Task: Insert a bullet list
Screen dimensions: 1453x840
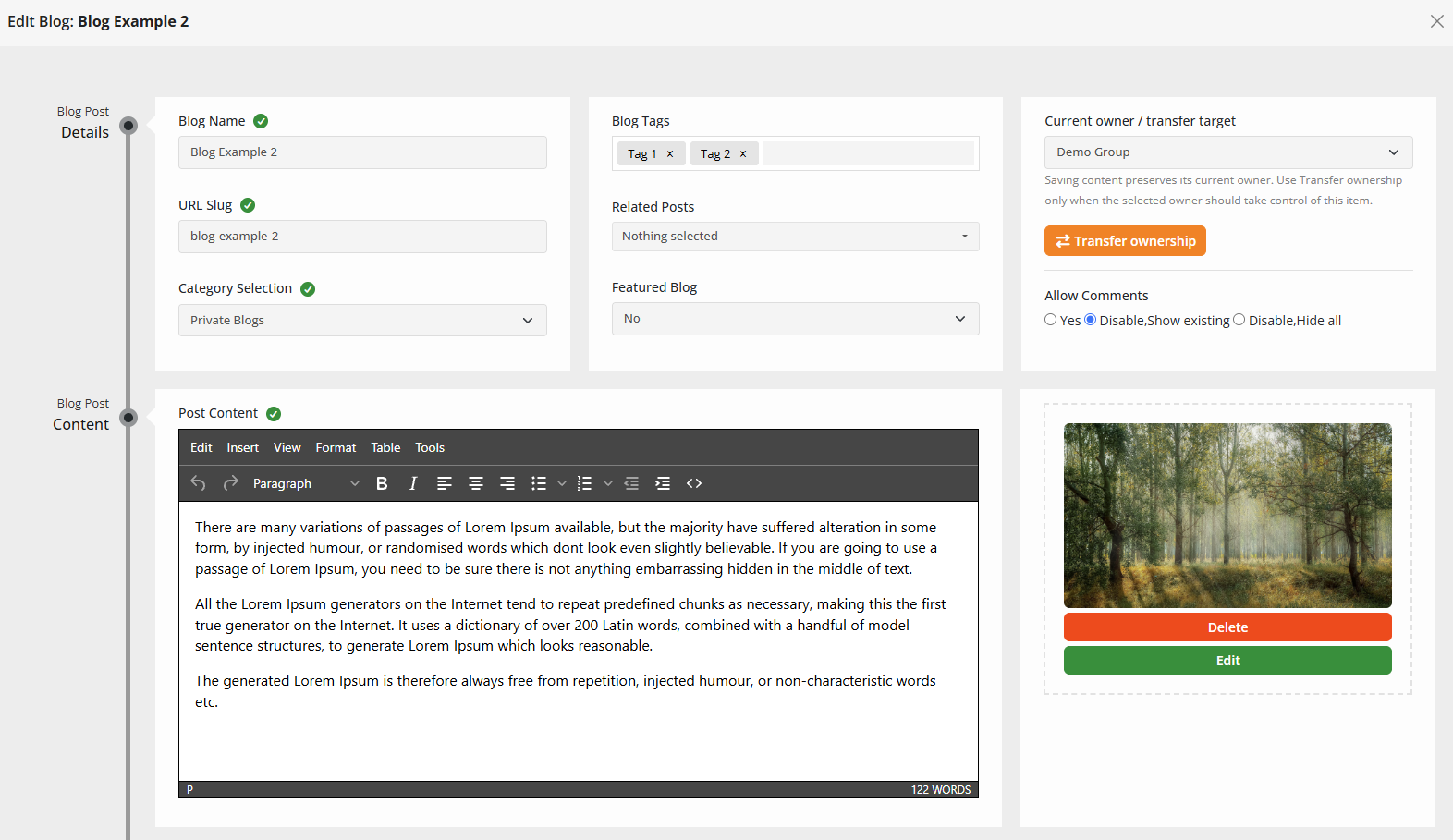Action: (539, 483)
